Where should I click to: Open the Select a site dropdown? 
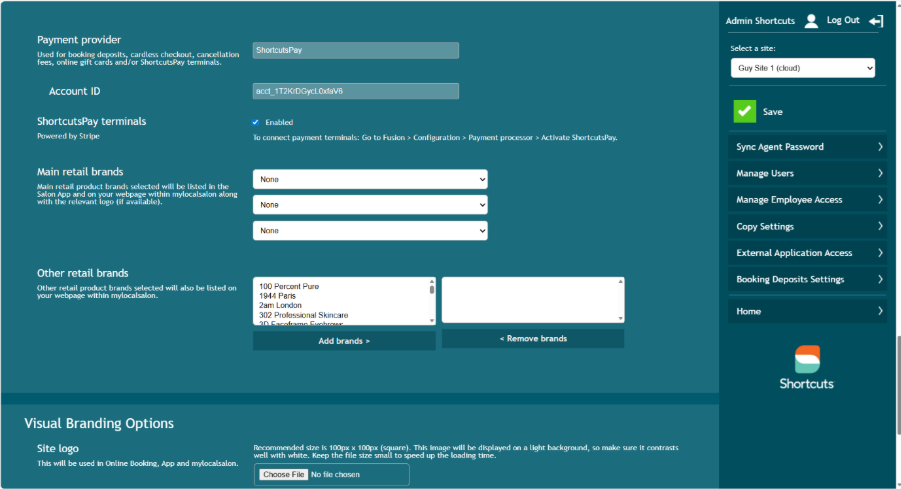click(803, 68)
